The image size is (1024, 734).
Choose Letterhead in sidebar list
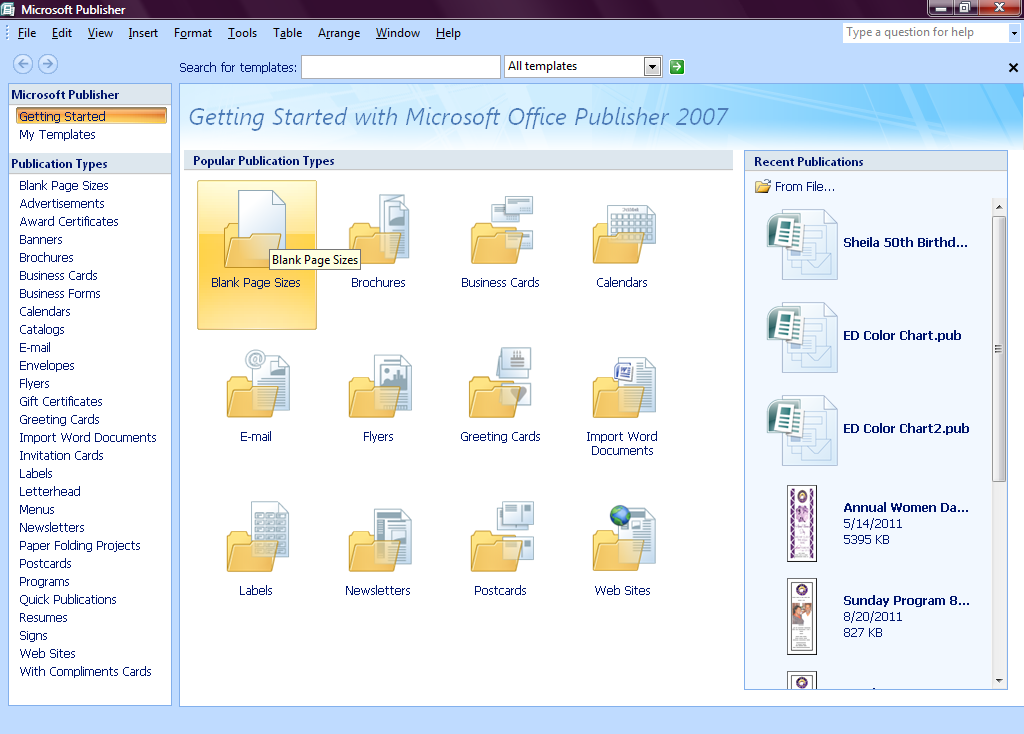(50, 492)
